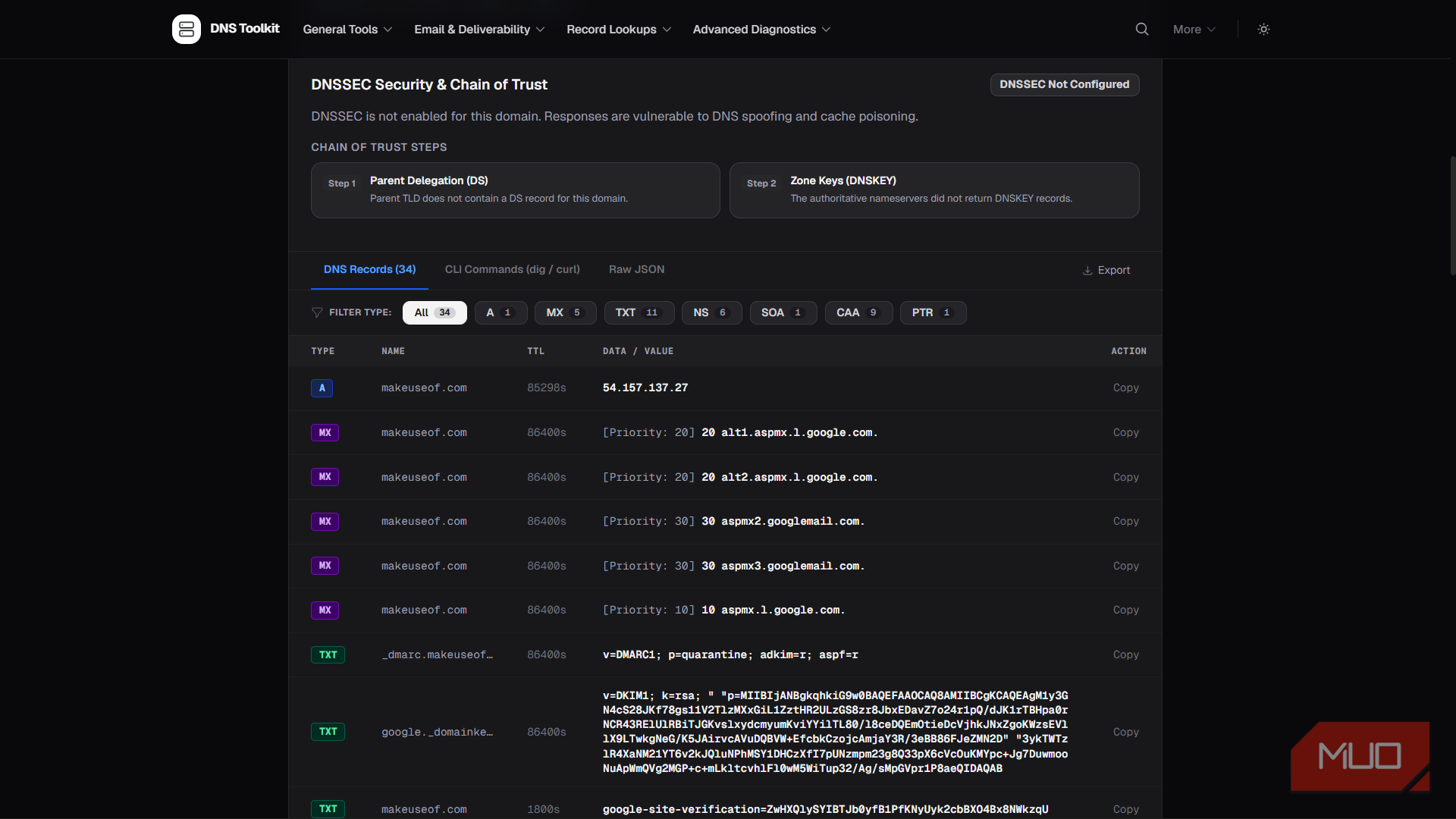Filter records by NS type
Screen dimensions: 1456x819
tap(711, 312)
